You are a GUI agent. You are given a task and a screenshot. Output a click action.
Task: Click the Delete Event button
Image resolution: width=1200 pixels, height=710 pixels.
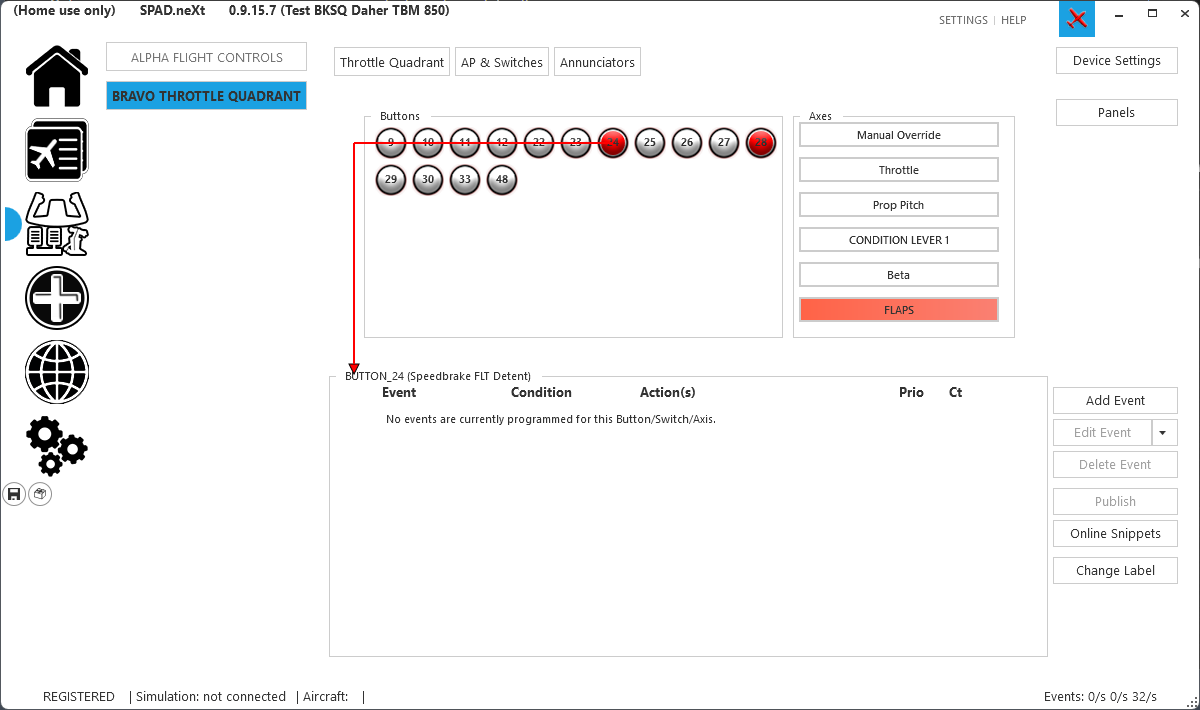[x=1116, y=464]
